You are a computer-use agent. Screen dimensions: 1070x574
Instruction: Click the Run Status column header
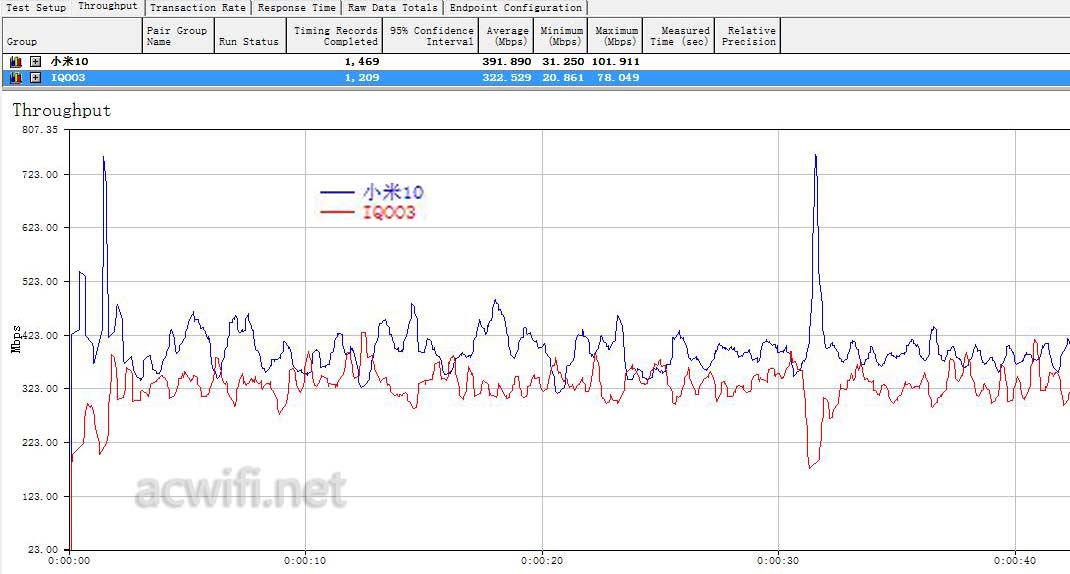[250, 35]
